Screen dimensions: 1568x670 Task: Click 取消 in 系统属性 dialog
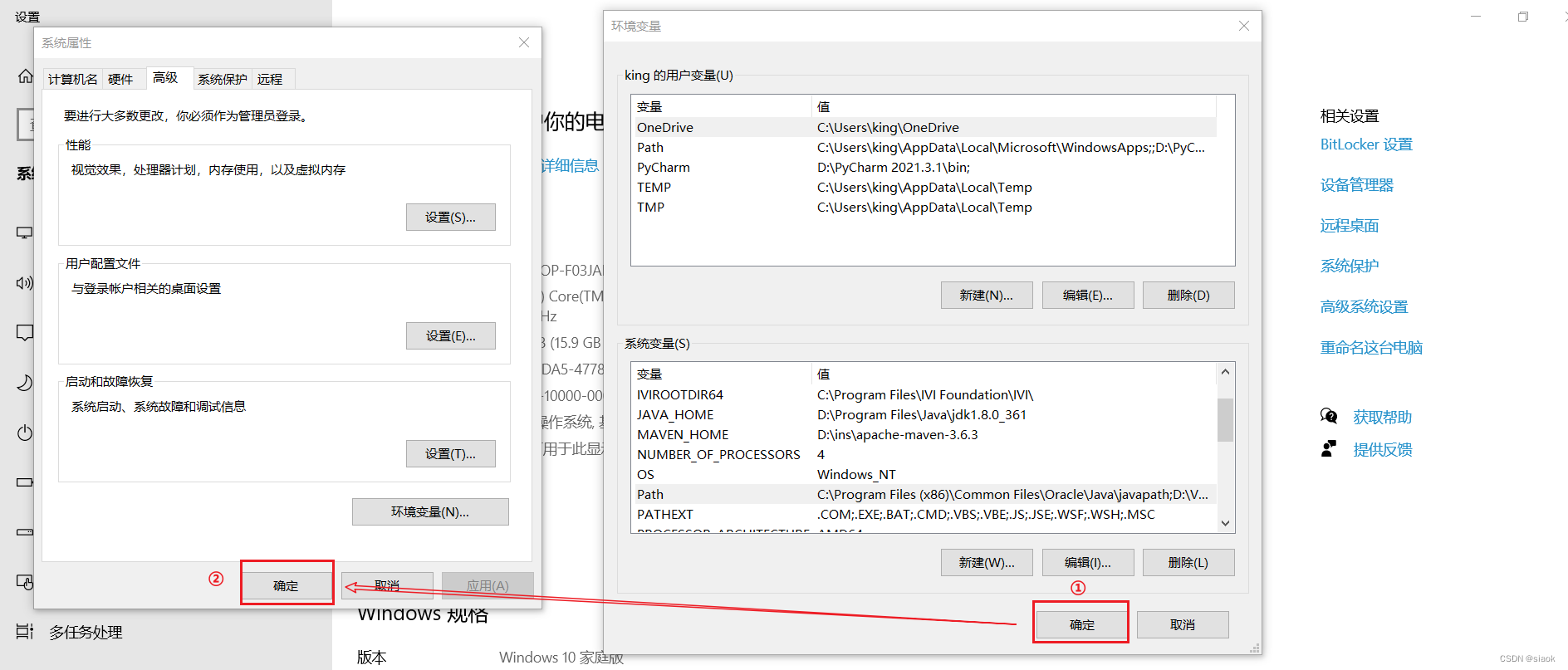coord(387,585)
